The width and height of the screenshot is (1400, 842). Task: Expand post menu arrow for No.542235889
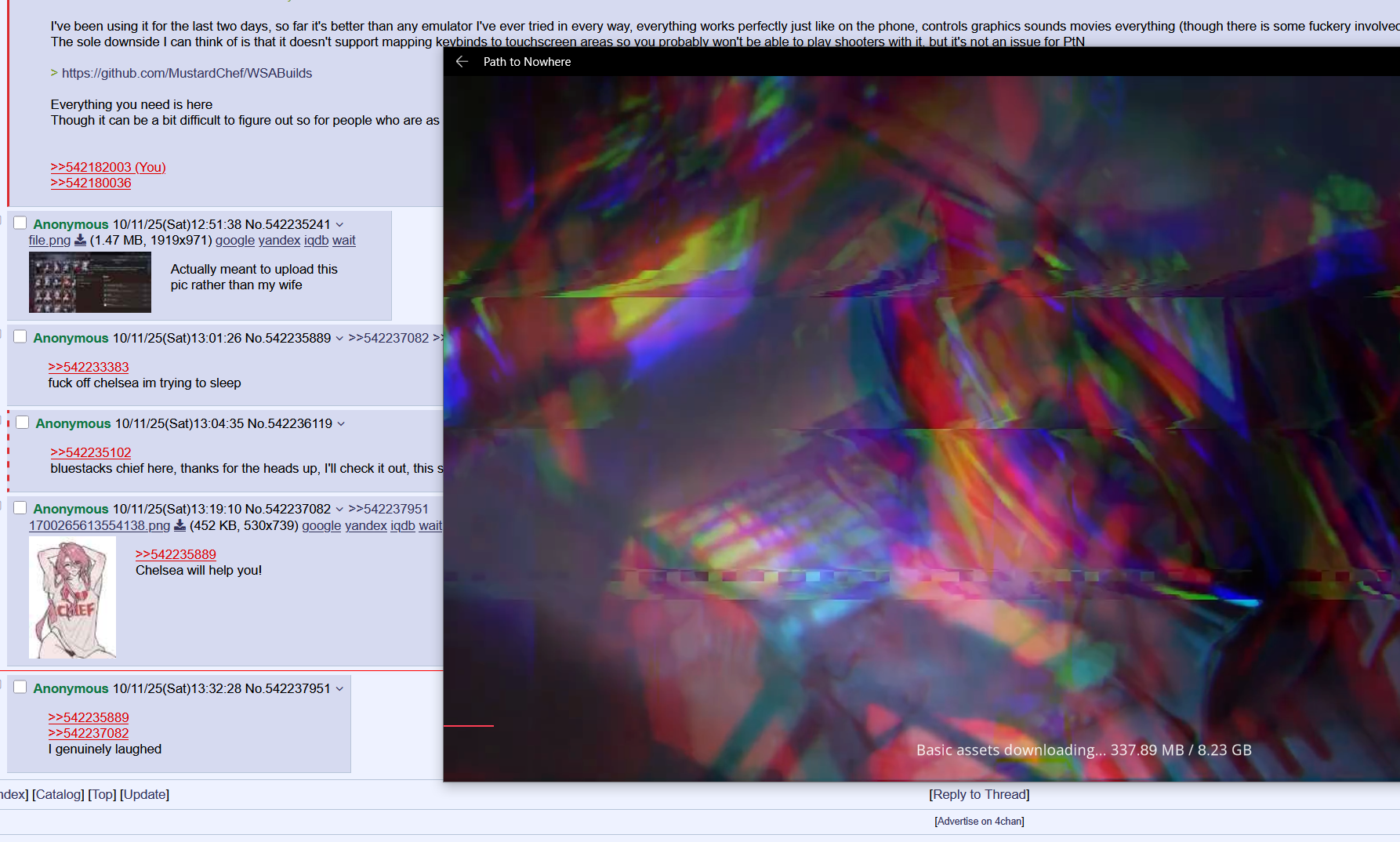pos(339,339)
